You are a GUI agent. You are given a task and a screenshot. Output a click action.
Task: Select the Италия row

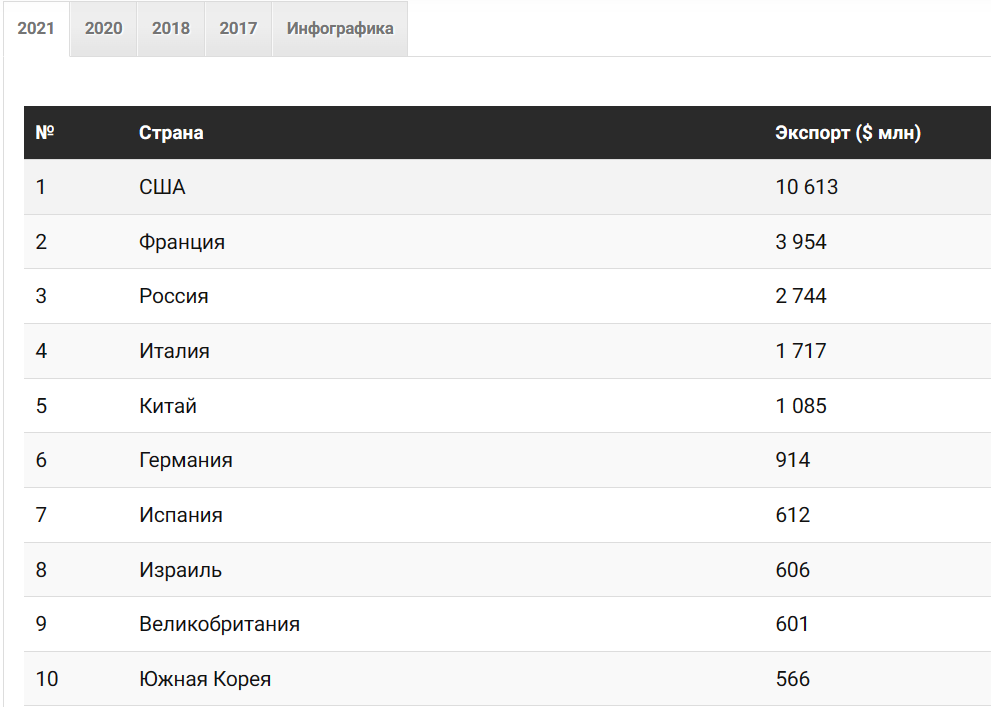click(508, 351)
